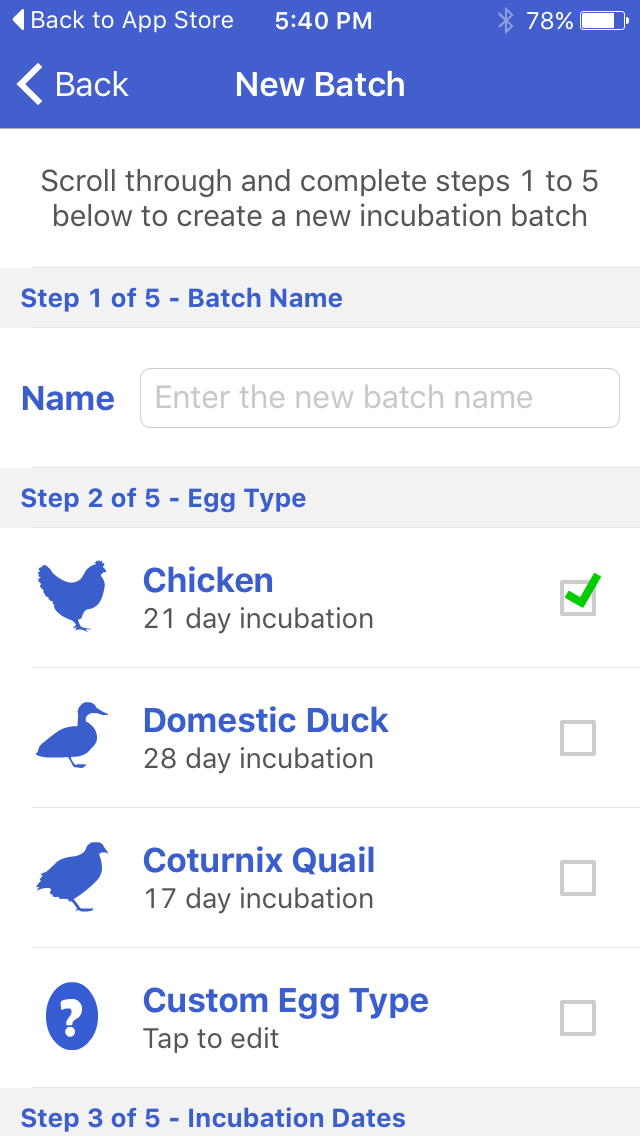Tap the question mark custom egg icon
Screen dimensions: 640x1136
[72, 1017]
